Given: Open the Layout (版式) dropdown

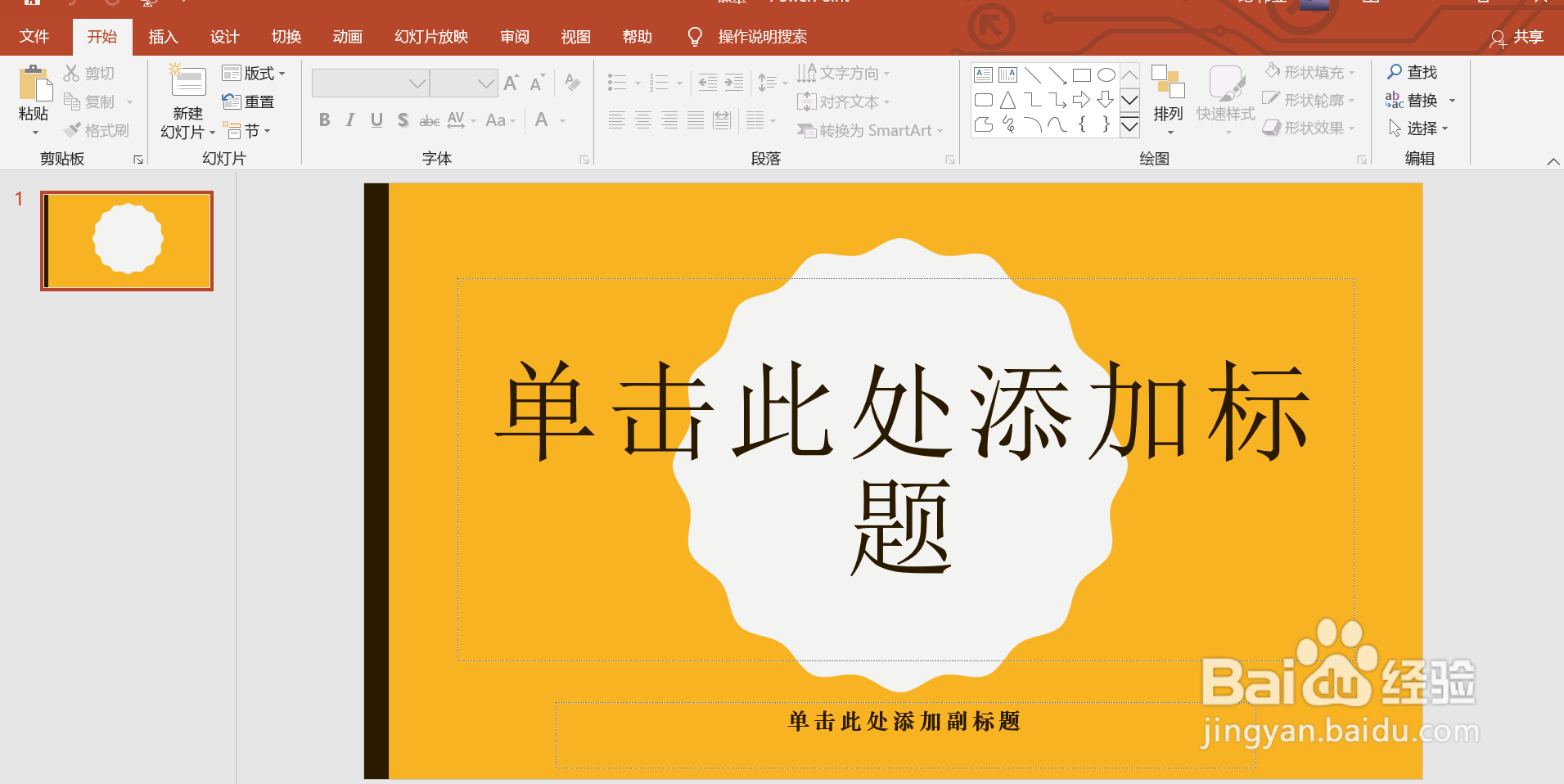Looking at the screenshot, I should (254, 73).
